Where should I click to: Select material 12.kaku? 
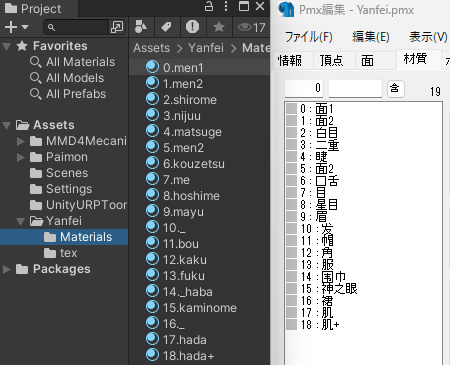[x=199, y=260]
